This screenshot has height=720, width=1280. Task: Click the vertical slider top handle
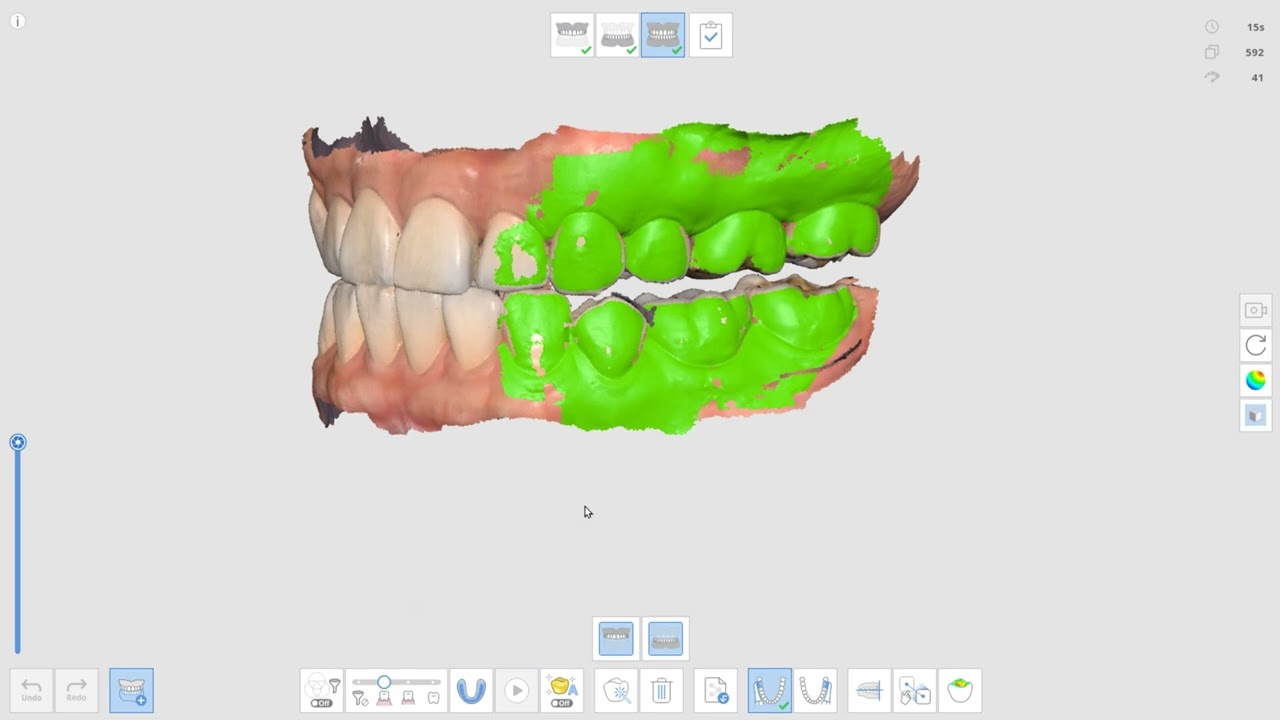pos(18,442)
